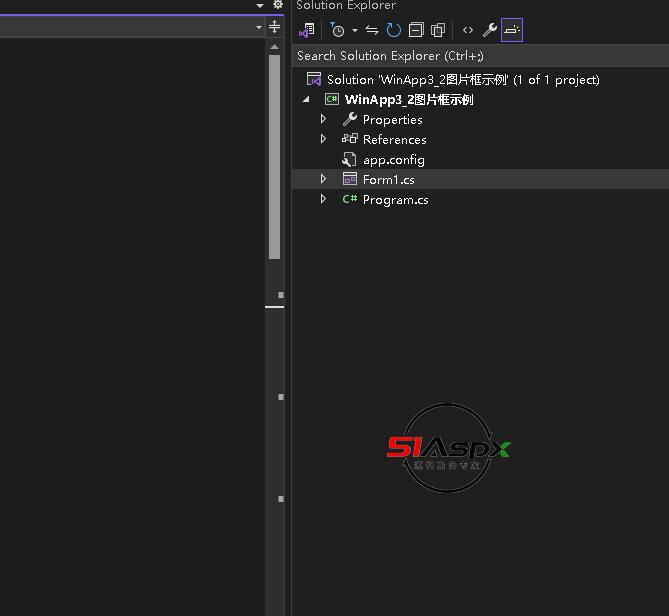Click the editor vertical scrollbar thumb
Screen dimensions: 669x616
click(x=274, y=157)
